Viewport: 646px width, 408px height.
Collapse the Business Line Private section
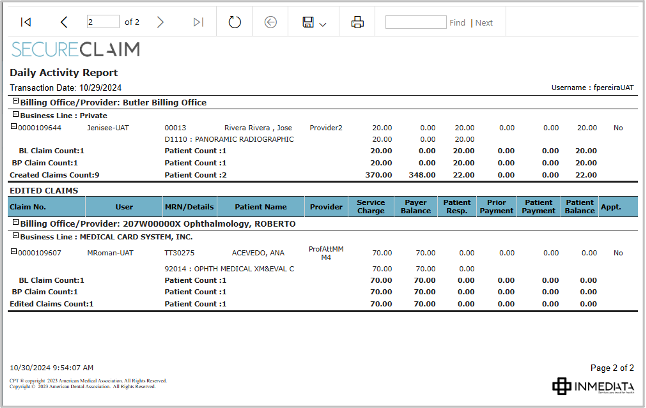(x=14, y=115)
